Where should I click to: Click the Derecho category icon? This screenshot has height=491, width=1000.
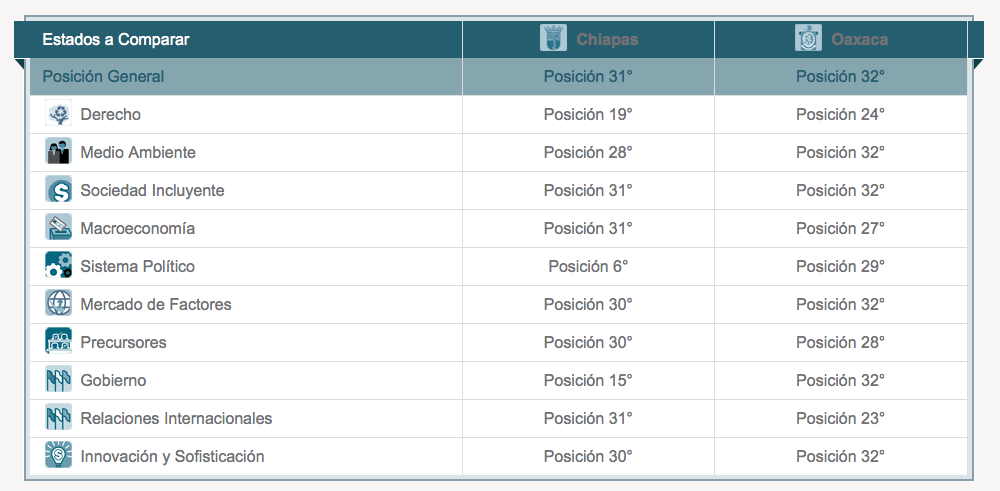coord(58,115)
